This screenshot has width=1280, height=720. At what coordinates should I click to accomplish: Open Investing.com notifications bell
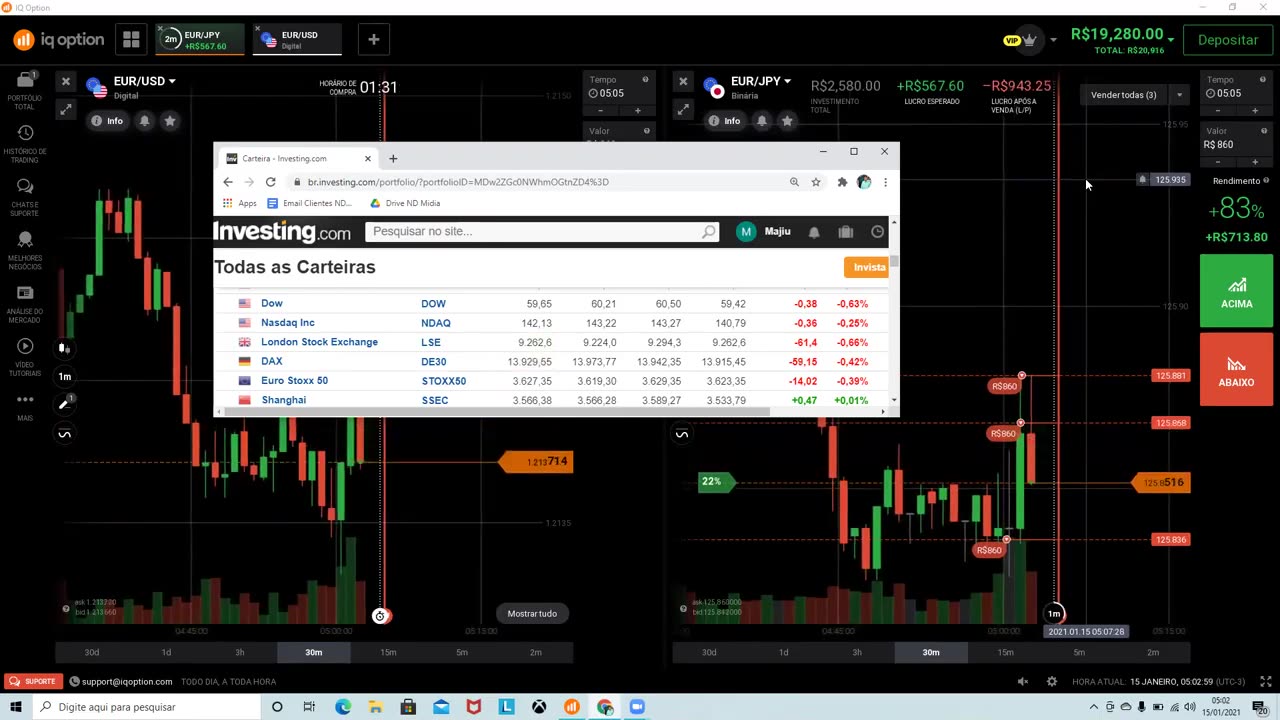[814, 232]
